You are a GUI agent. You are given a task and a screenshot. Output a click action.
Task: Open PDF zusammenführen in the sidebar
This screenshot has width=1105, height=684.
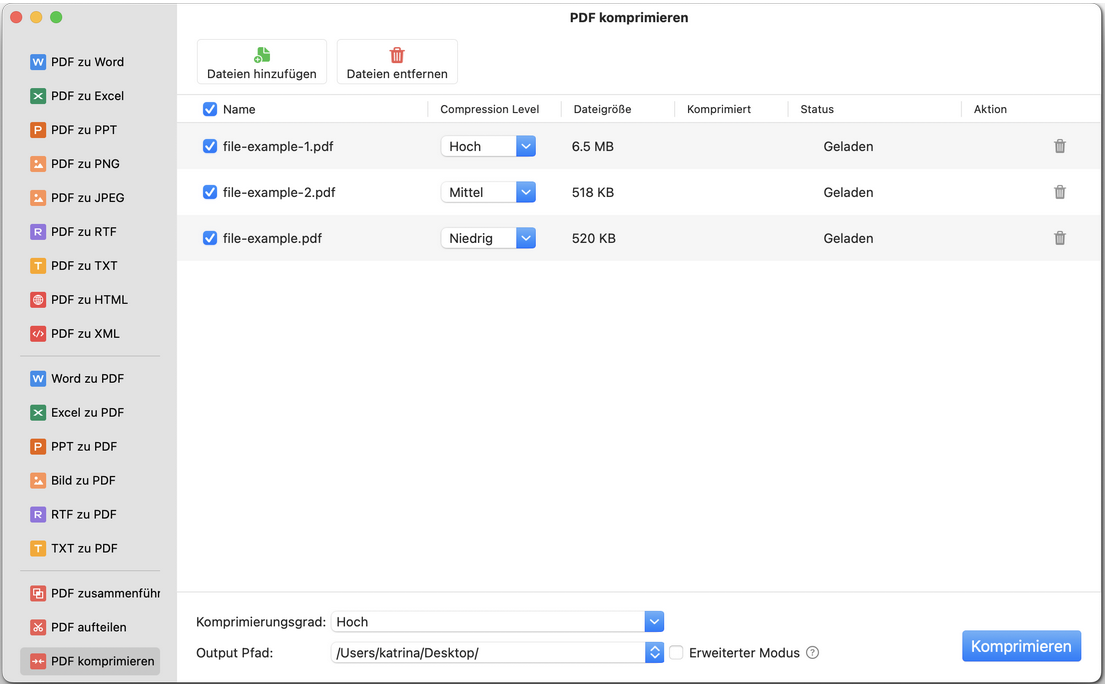pyautogui.click(x=95, y=593)
